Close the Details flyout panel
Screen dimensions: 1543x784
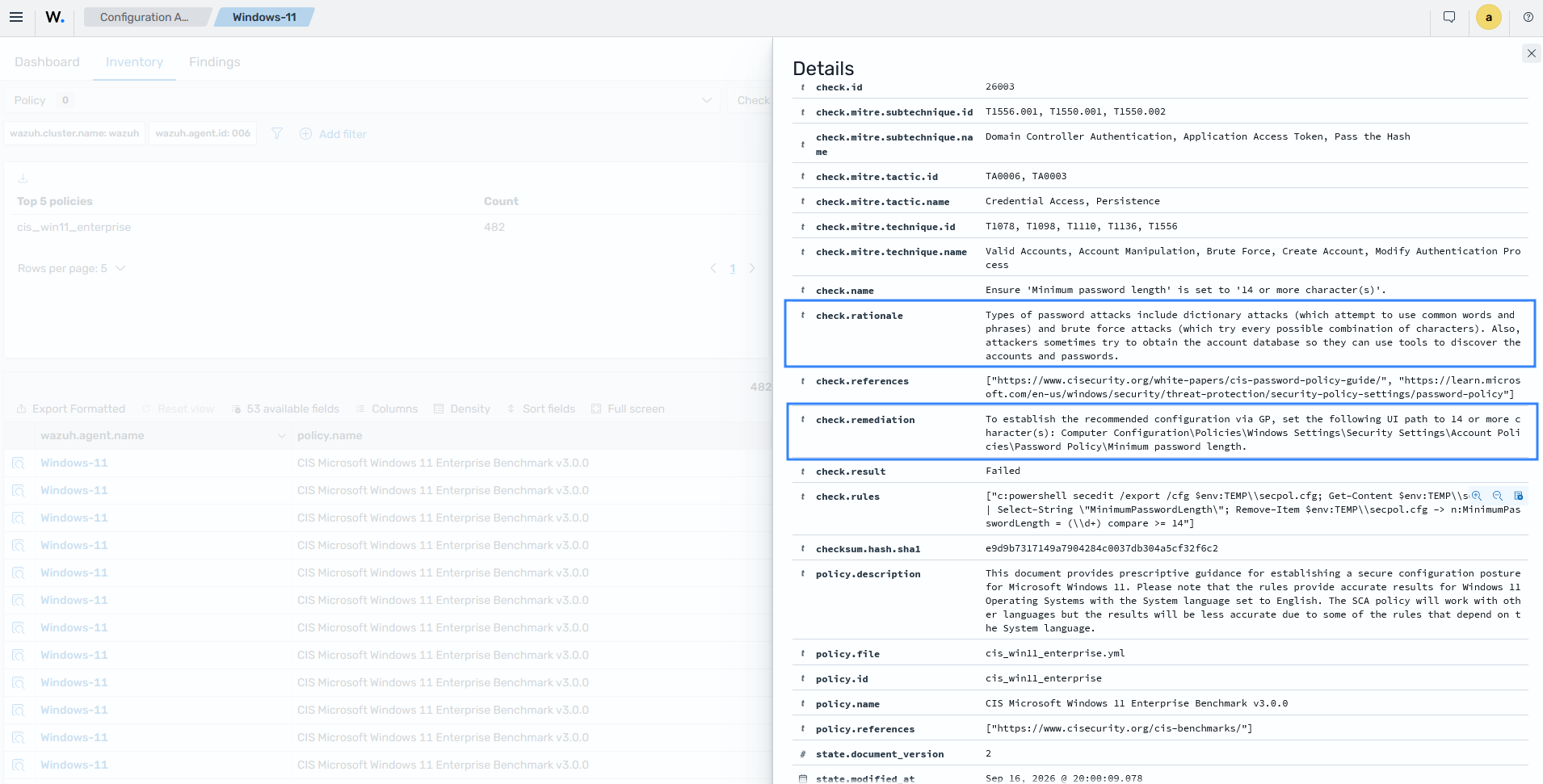[x=1531, y=53]
